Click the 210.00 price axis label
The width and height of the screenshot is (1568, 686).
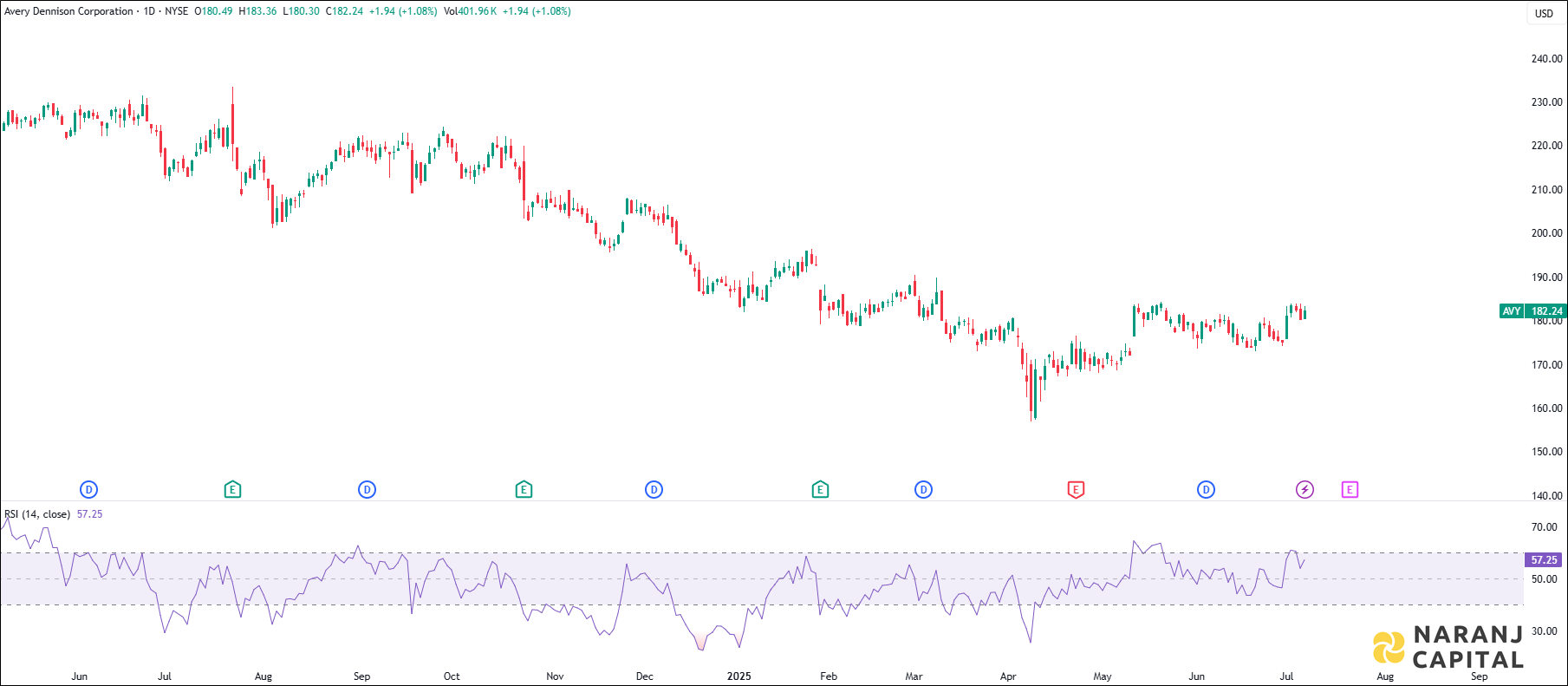(1546, 190)
